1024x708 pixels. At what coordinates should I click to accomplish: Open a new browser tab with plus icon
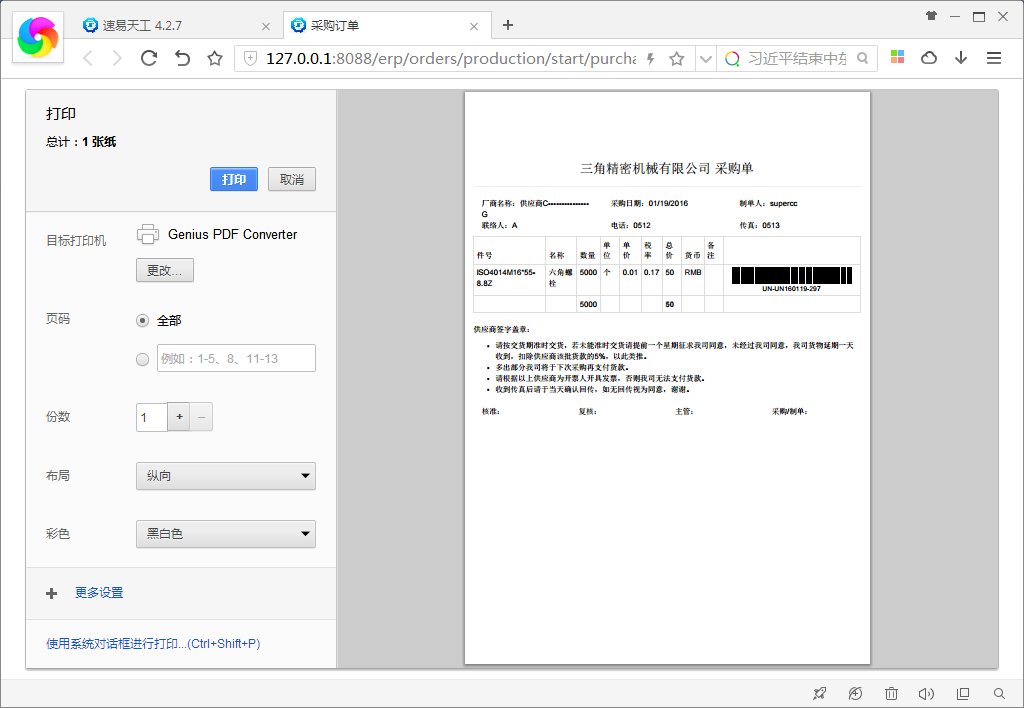pyautogui.click(x=508, y=25)
